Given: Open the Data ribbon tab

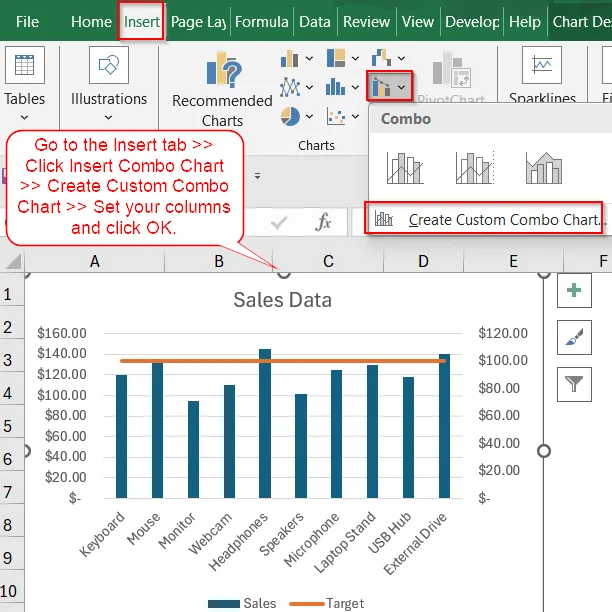Looking at the screenshot, I should [x=315, y=22].
